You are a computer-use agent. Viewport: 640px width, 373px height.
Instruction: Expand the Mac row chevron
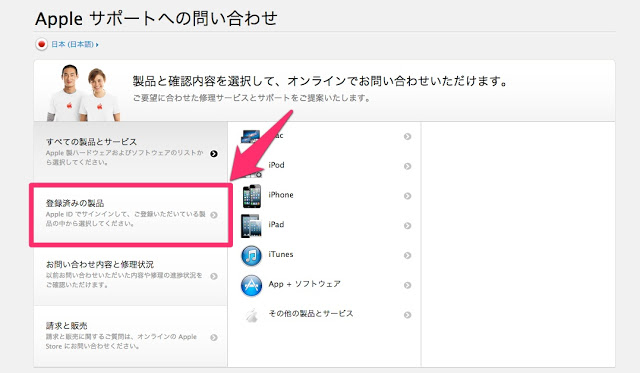(407, 136)
